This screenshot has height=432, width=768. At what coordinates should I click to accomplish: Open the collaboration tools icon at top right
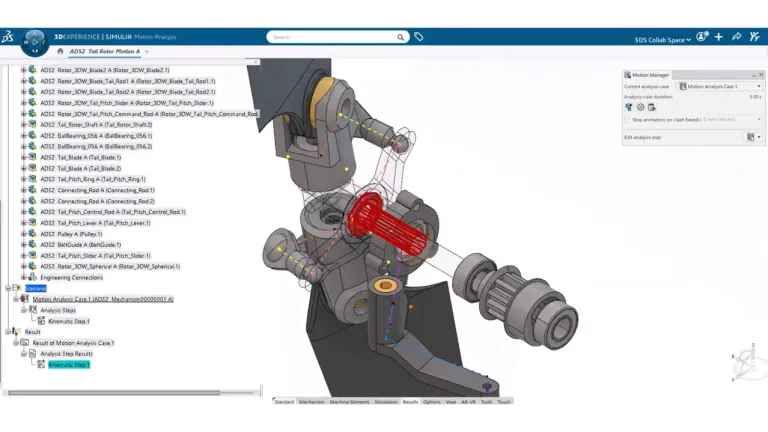(755, 37)
